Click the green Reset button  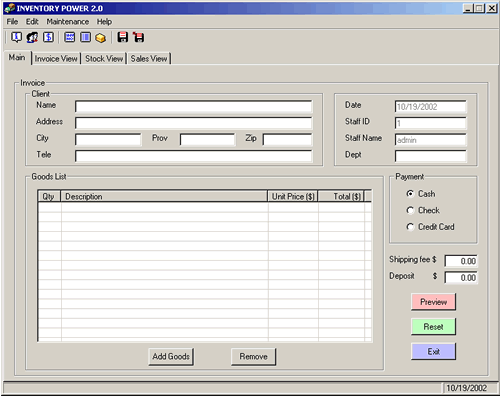tap(433, 327)
